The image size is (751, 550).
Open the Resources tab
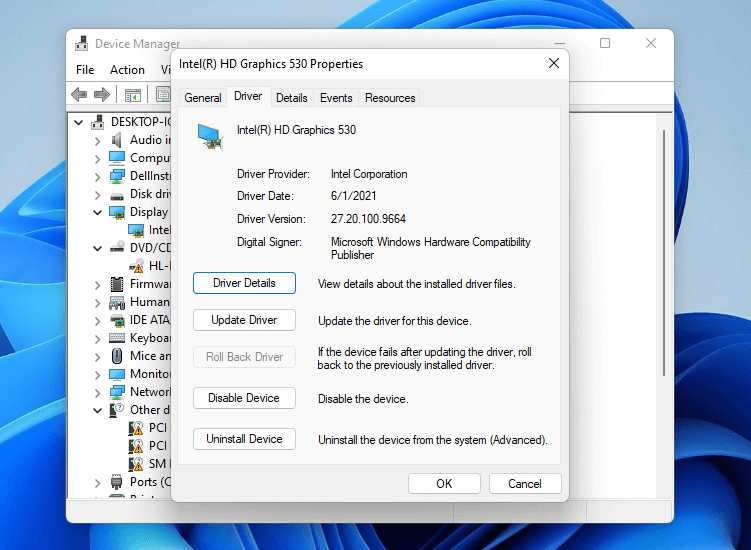point(390,98)
